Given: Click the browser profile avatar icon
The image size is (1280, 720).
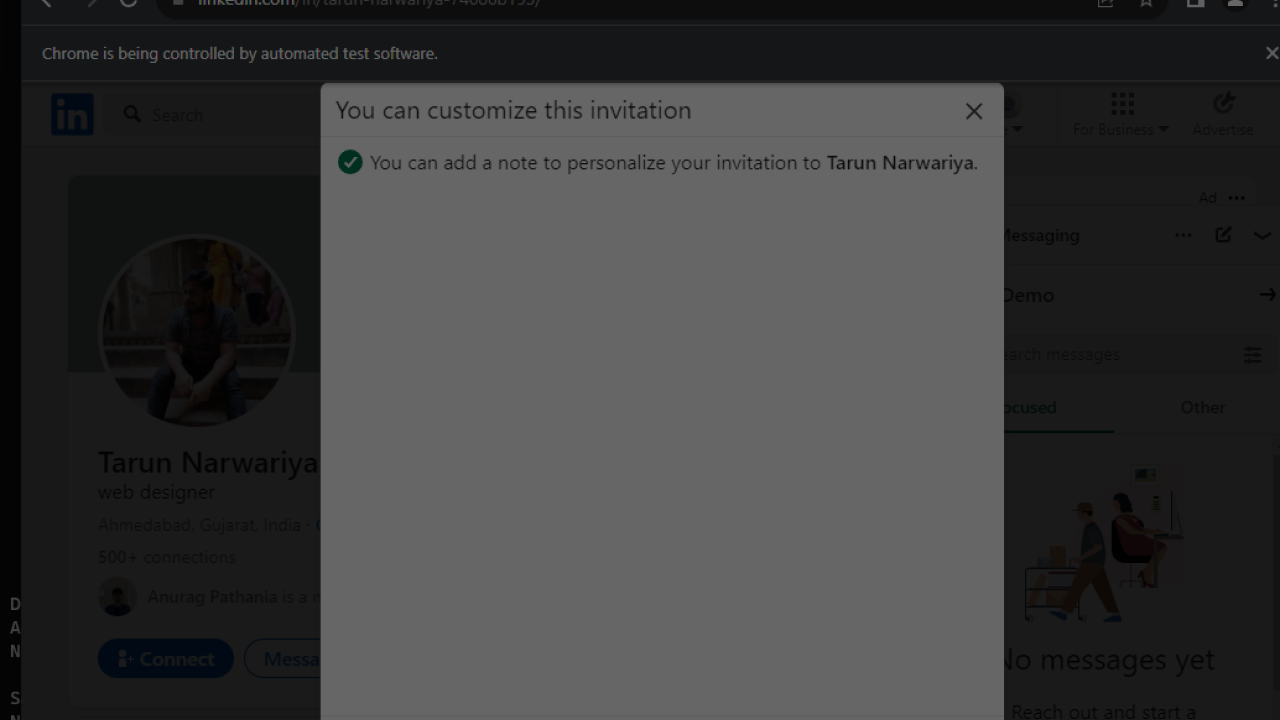Looking at the screenshot, I should [x=1233, y=4].
